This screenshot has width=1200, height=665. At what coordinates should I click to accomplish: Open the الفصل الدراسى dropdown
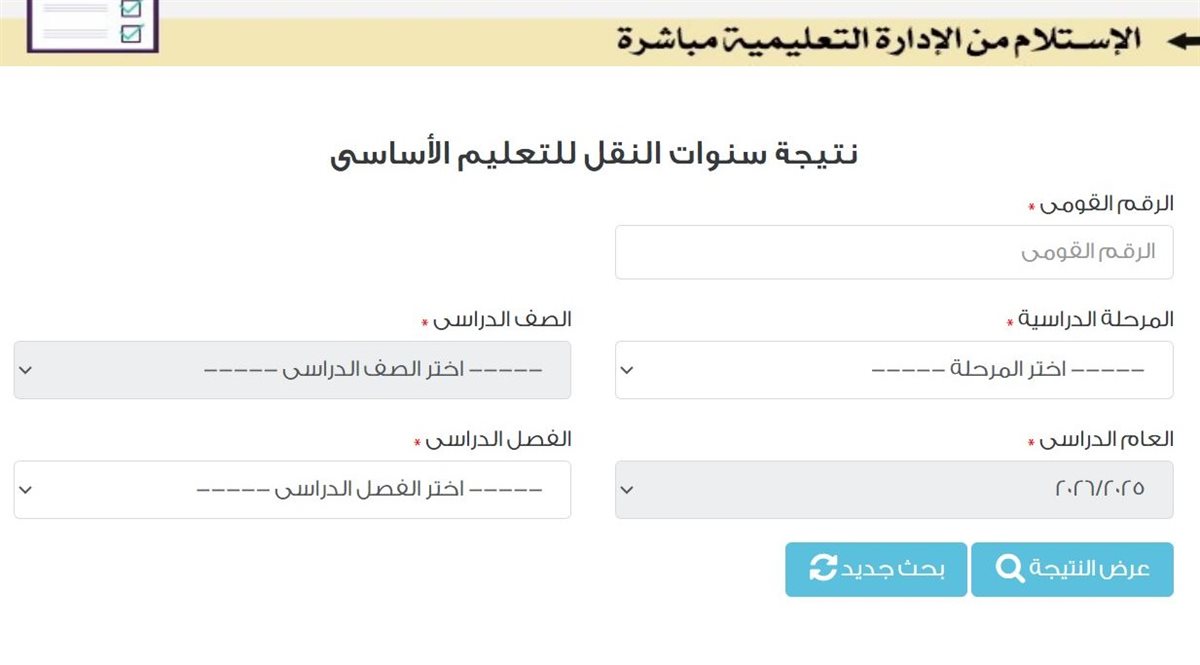click(291, 490)
